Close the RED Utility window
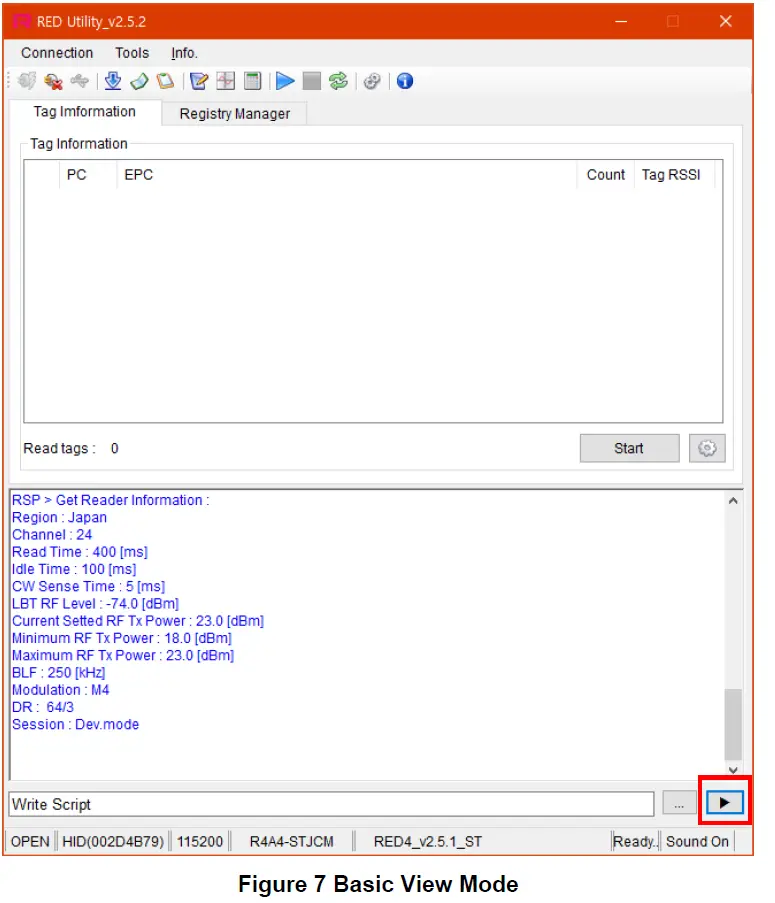Image resolution: width=775 pixels, height=903 pixels. coord(725,21)
